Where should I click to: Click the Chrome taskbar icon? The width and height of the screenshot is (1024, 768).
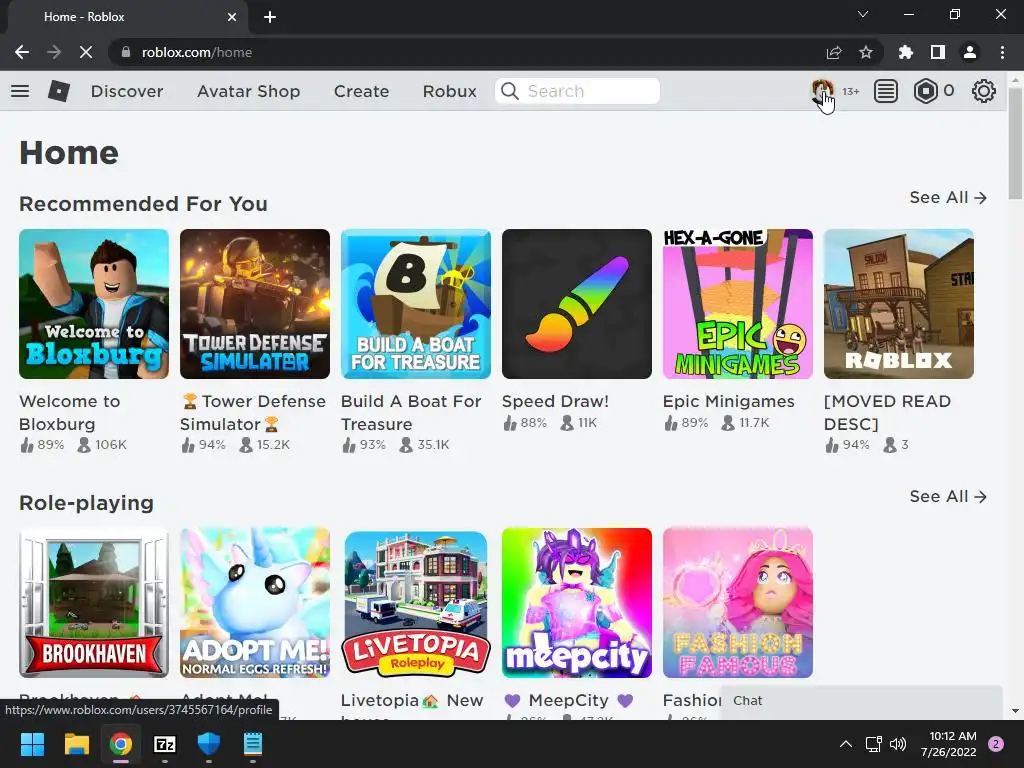[121, 744]
